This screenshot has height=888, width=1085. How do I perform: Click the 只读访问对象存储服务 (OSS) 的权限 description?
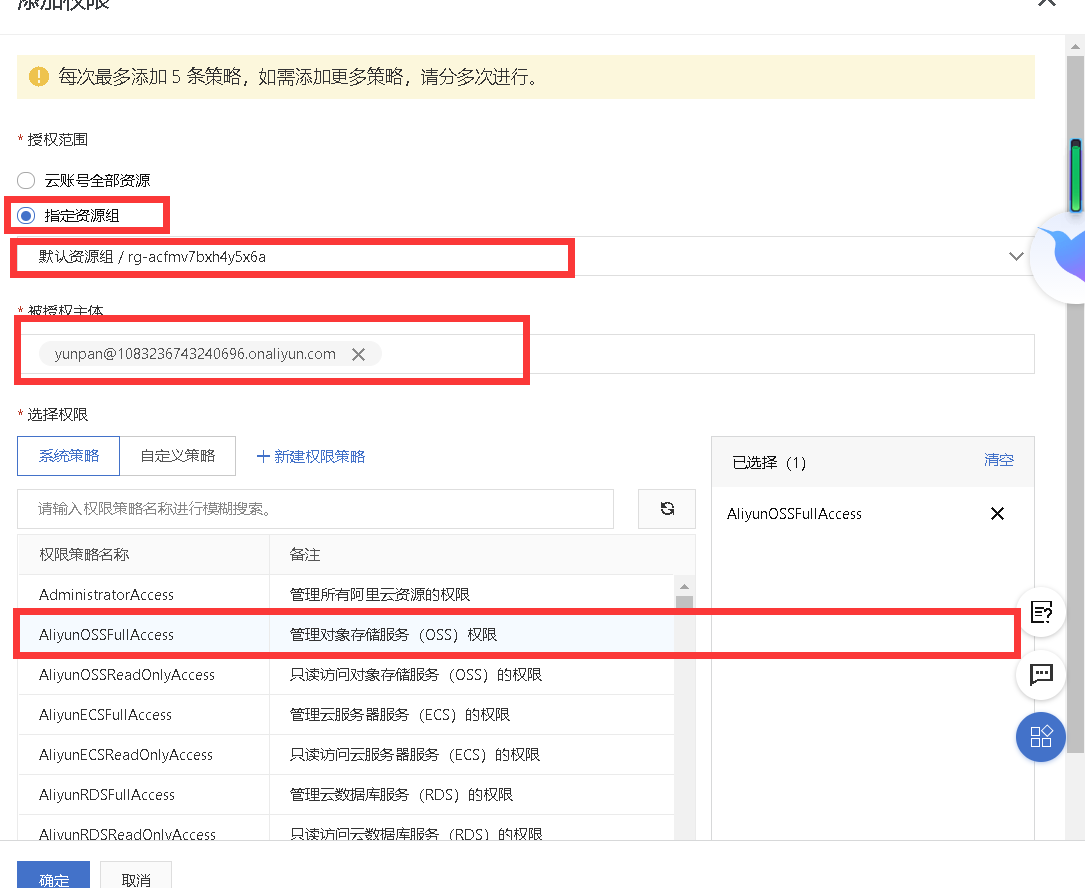415,675
